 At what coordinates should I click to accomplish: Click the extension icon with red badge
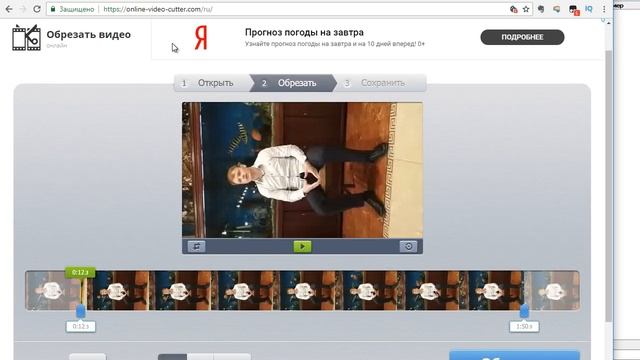click(573, 10)
